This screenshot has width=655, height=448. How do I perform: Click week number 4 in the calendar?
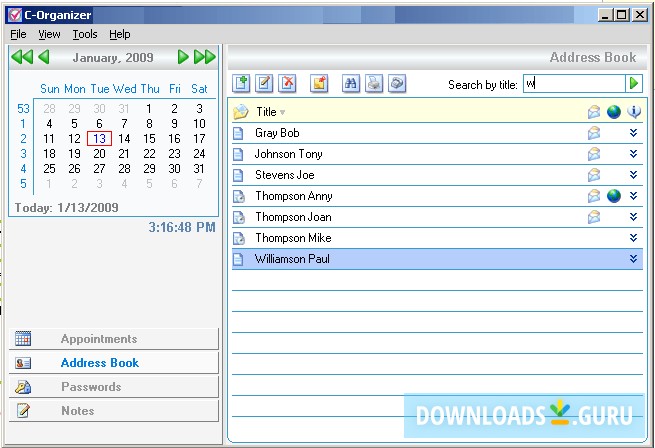(x=23, y=169)
